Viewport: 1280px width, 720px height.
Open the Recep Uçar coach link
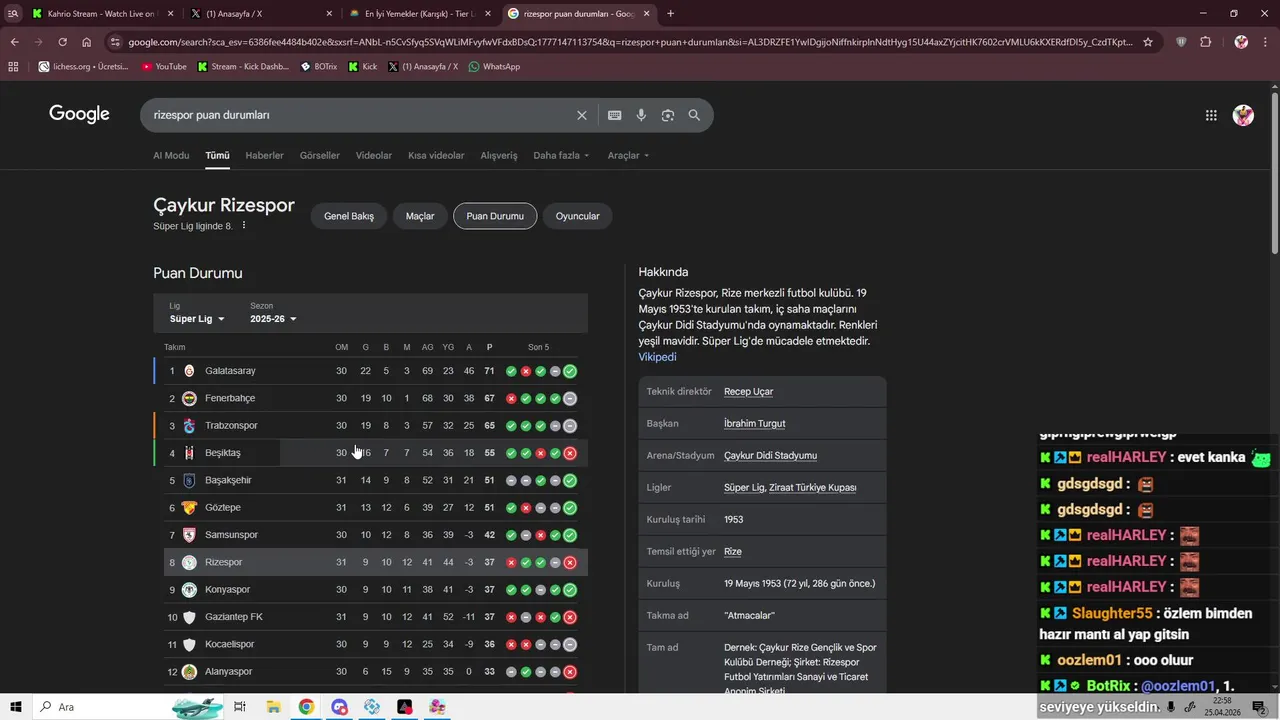(x=748, y=391)
